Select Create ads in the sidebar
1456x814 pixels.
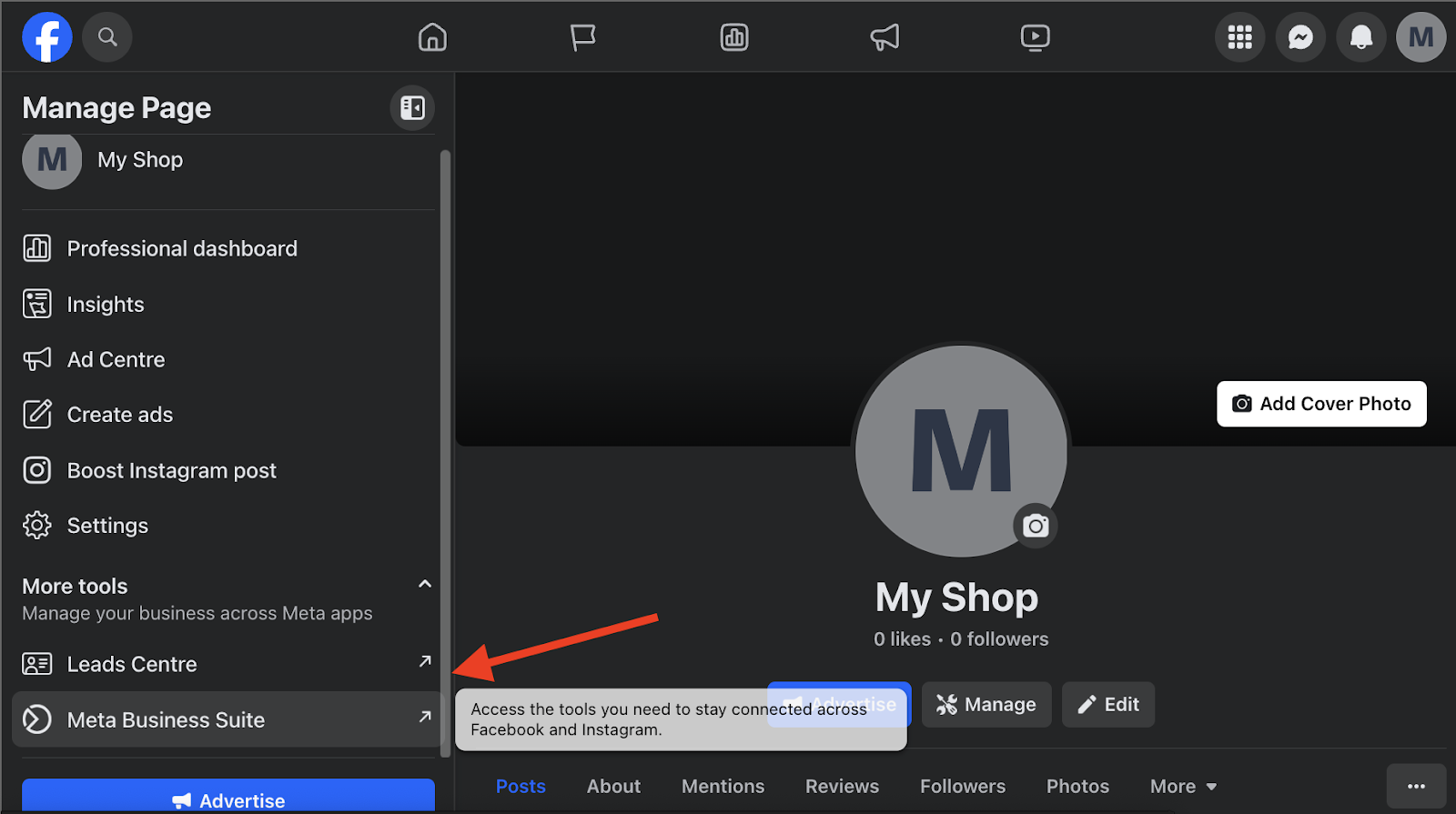(226, 415)
